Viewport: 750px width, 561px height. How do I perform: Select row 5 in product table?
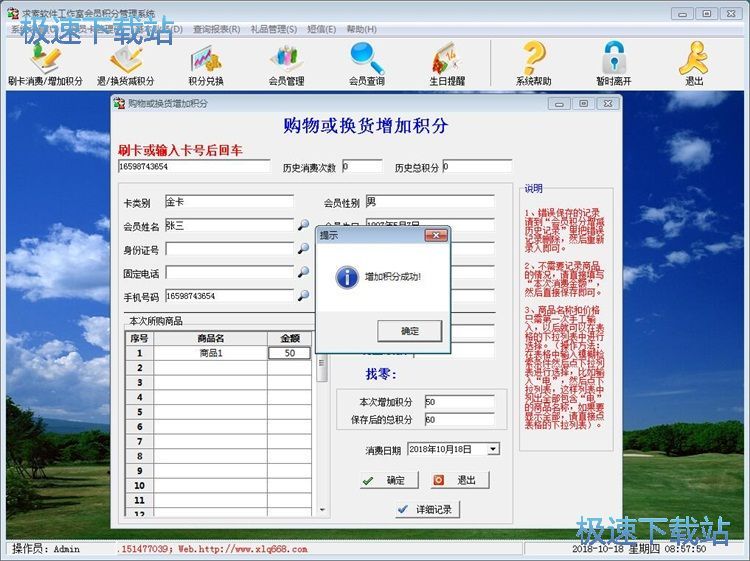218,412
